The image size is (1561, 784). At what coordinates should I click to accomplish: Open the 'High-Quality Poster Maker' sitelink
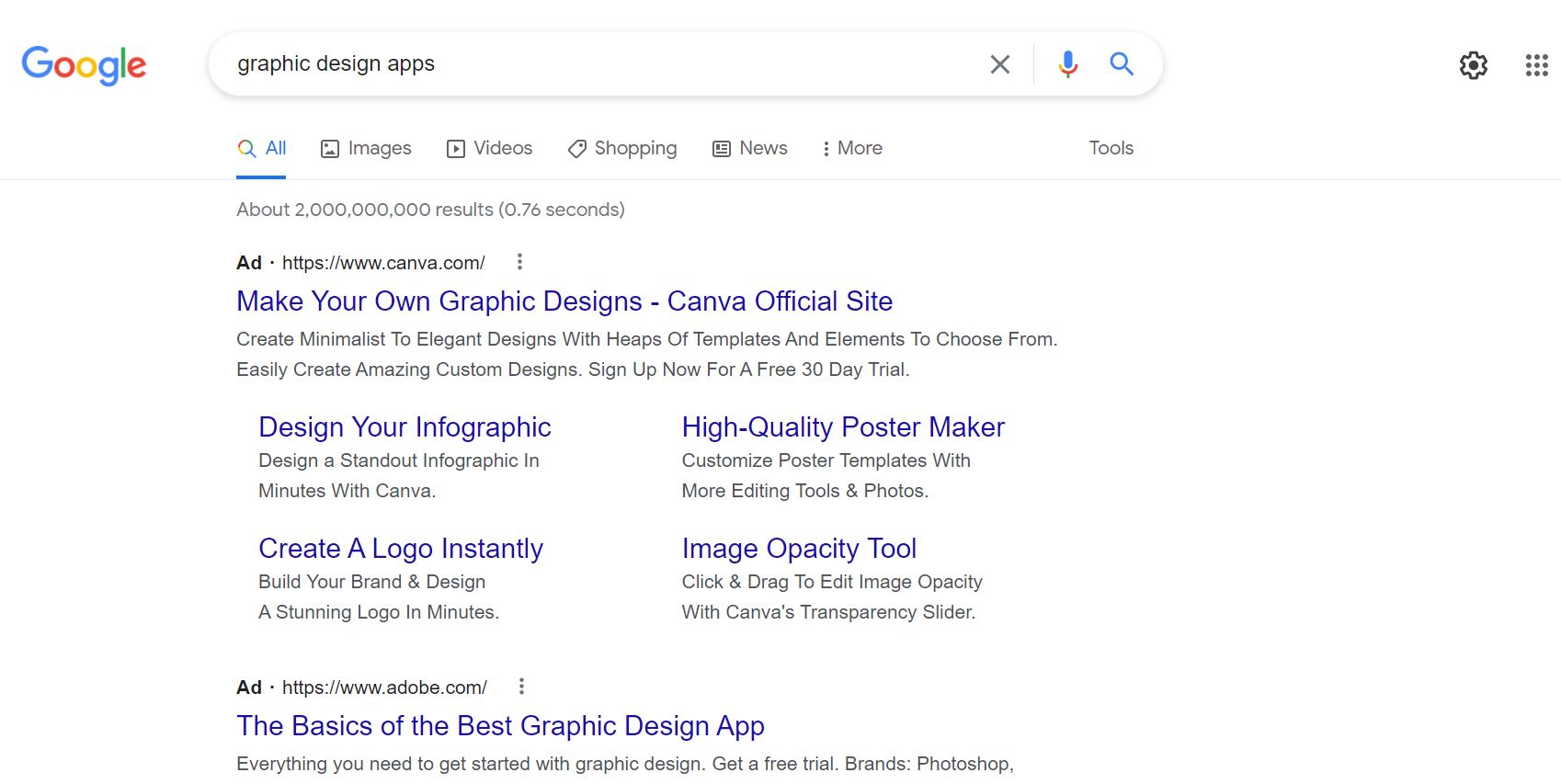(843, 427)
